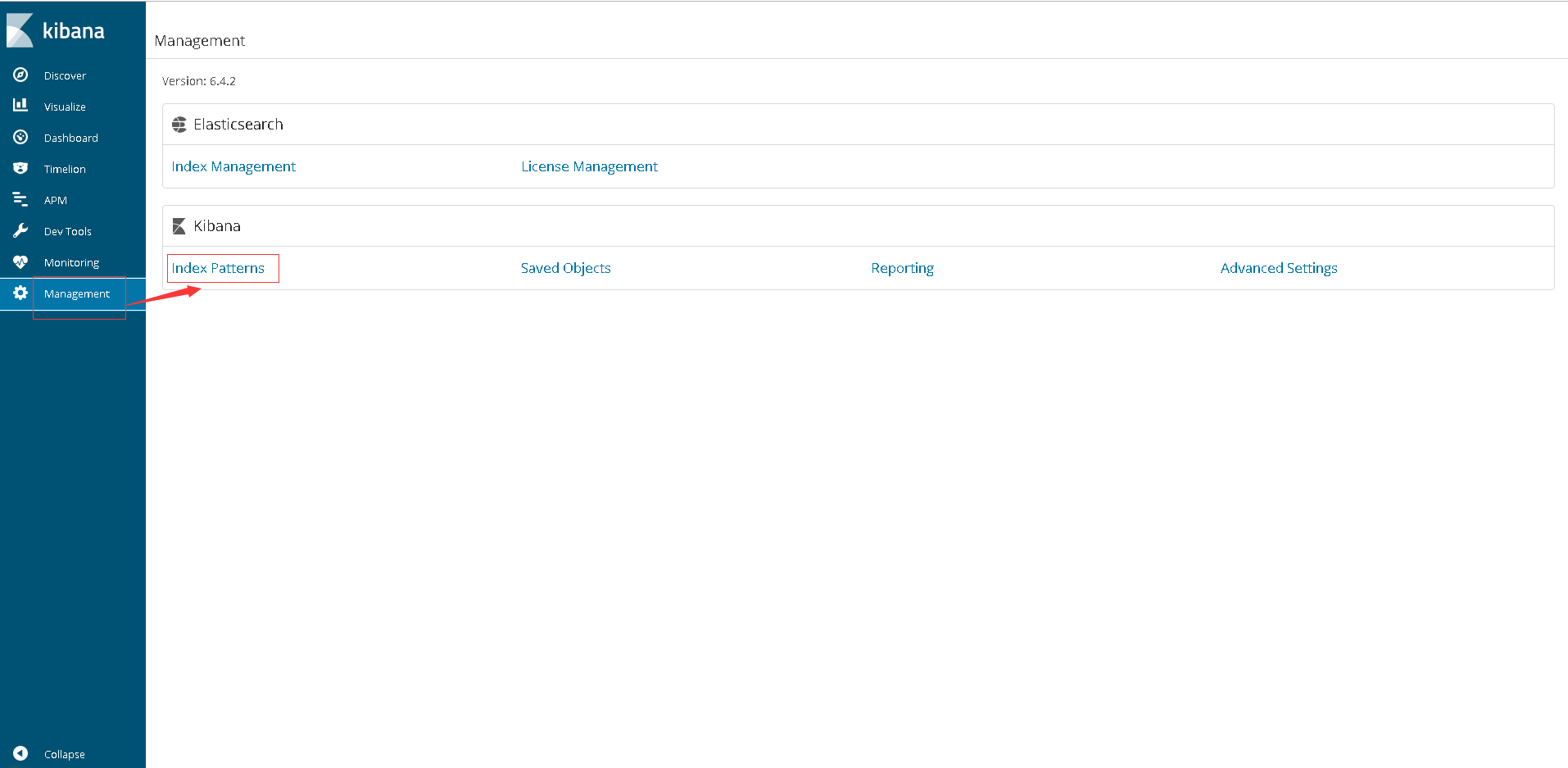This screenshot has height=768, width=1568.
Task: Open the Advanced Settings link
Action: tap(1279, 268)
